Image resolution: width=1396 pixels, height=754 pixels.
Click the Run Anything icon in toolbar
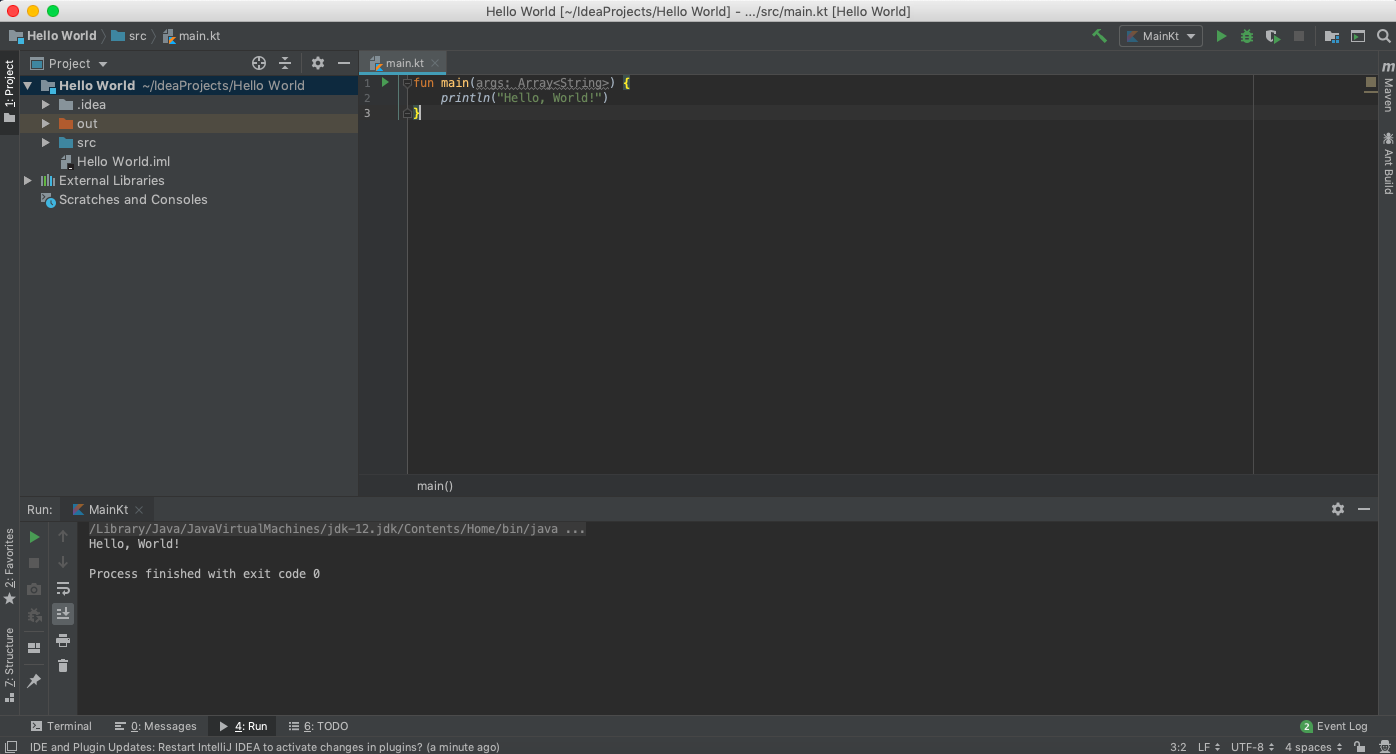tap(1358, 36)
